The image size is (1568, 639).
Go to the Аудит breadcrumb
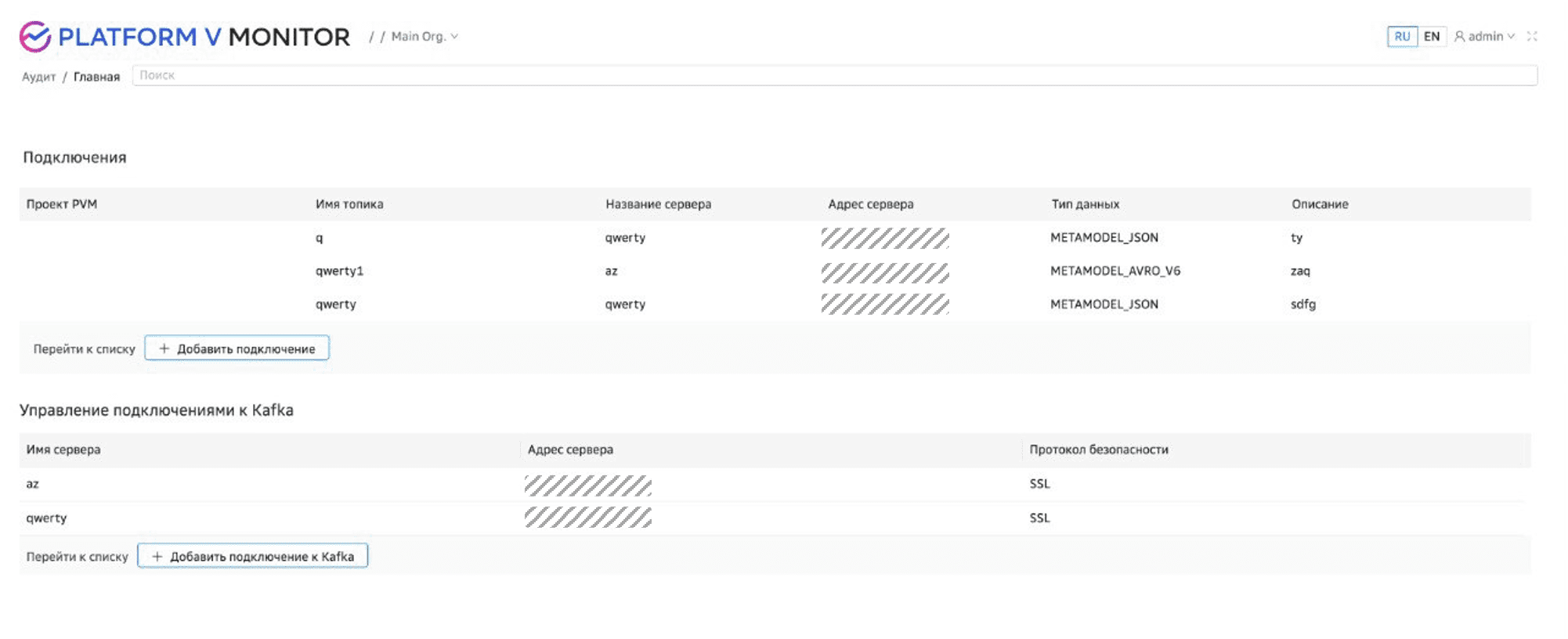pyautogui.click(x=38, y=77)
